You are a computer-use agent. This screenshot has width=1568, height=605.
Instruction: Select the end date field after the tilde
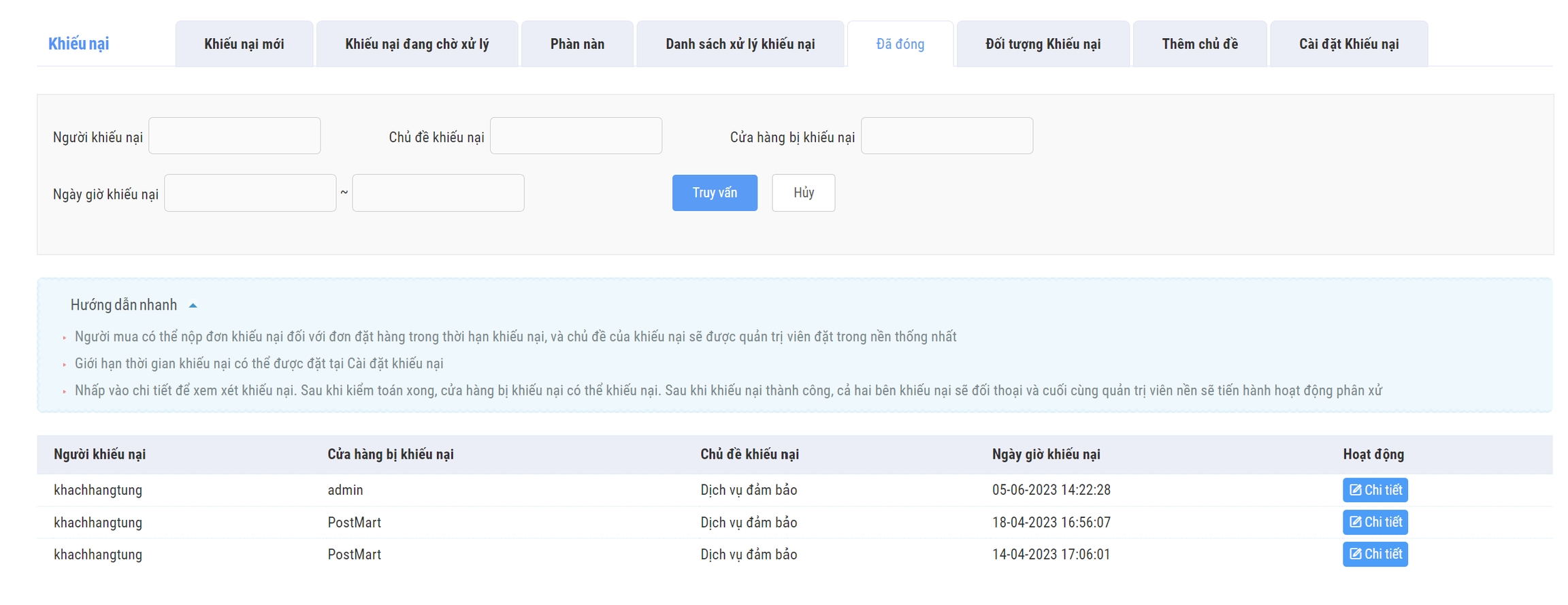pos(438,193)
